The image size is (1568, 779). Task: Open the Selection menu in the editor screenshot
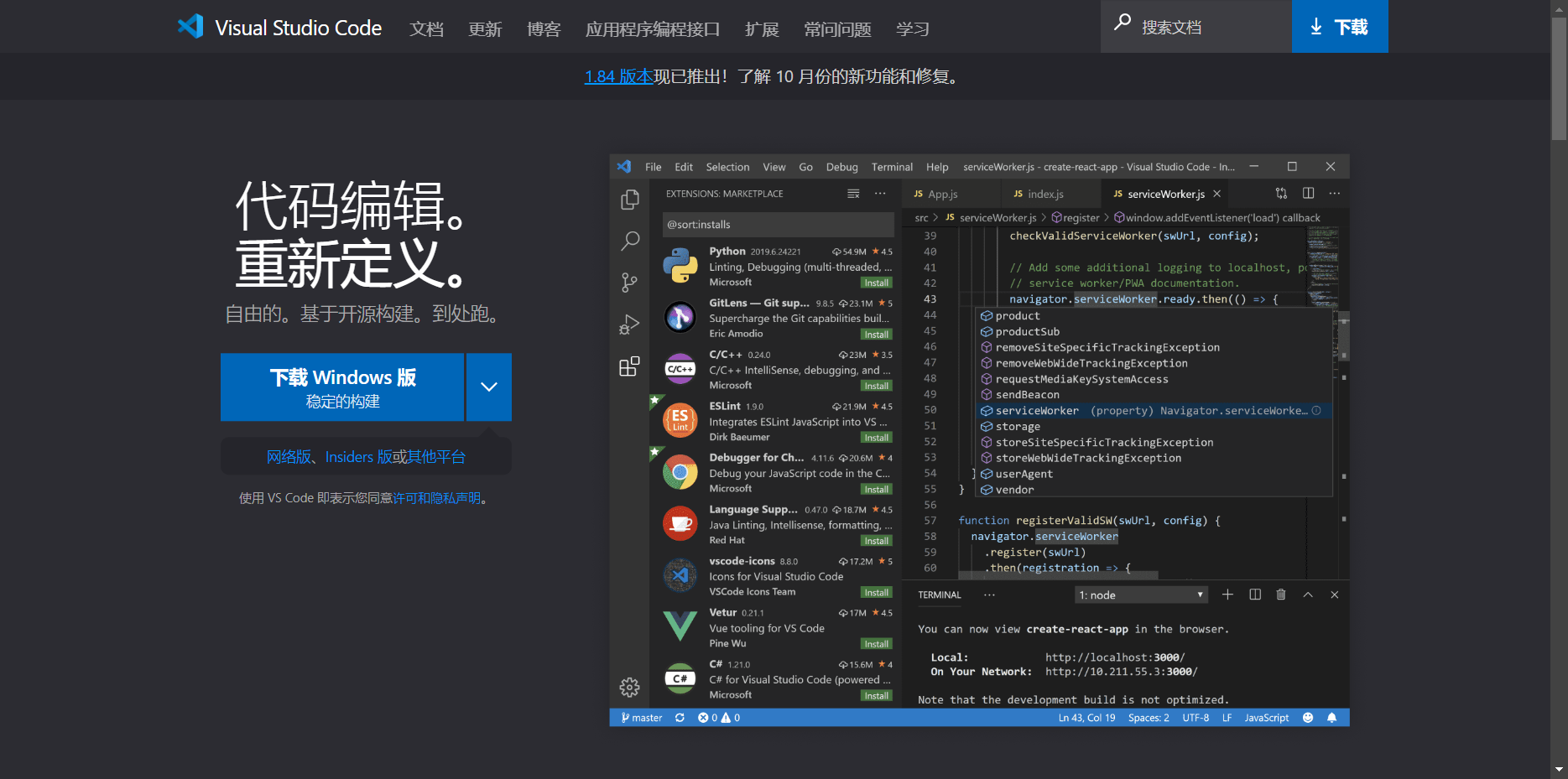(x=727, y=167)
